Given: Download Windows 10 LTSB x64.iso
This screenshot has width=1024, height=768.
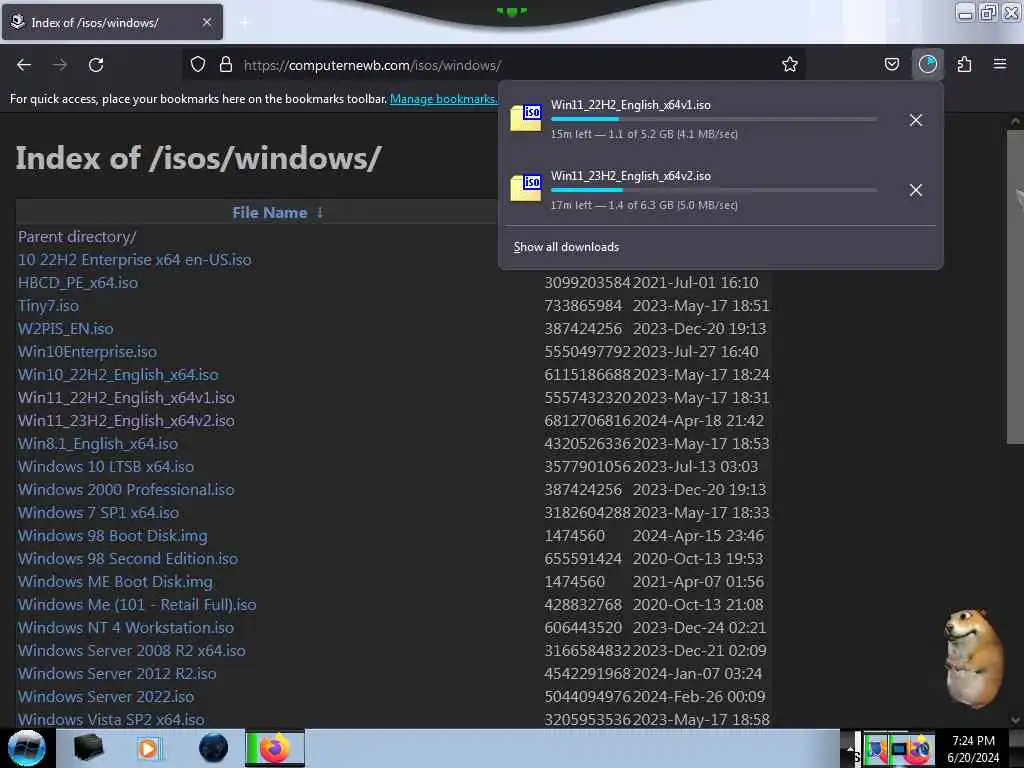Looking at the screenshot, I should click(x=106, y=466).
